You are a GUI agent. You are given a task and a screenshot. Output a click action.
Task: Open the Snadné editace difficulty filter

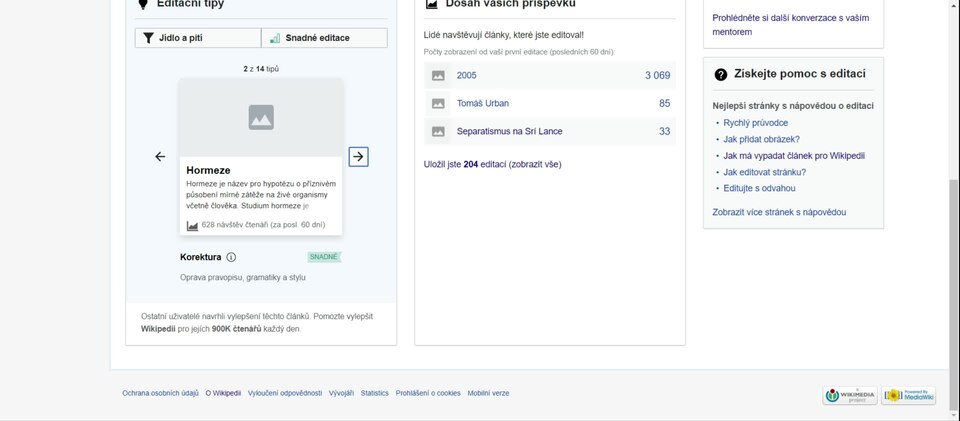[x=324, y=38]
